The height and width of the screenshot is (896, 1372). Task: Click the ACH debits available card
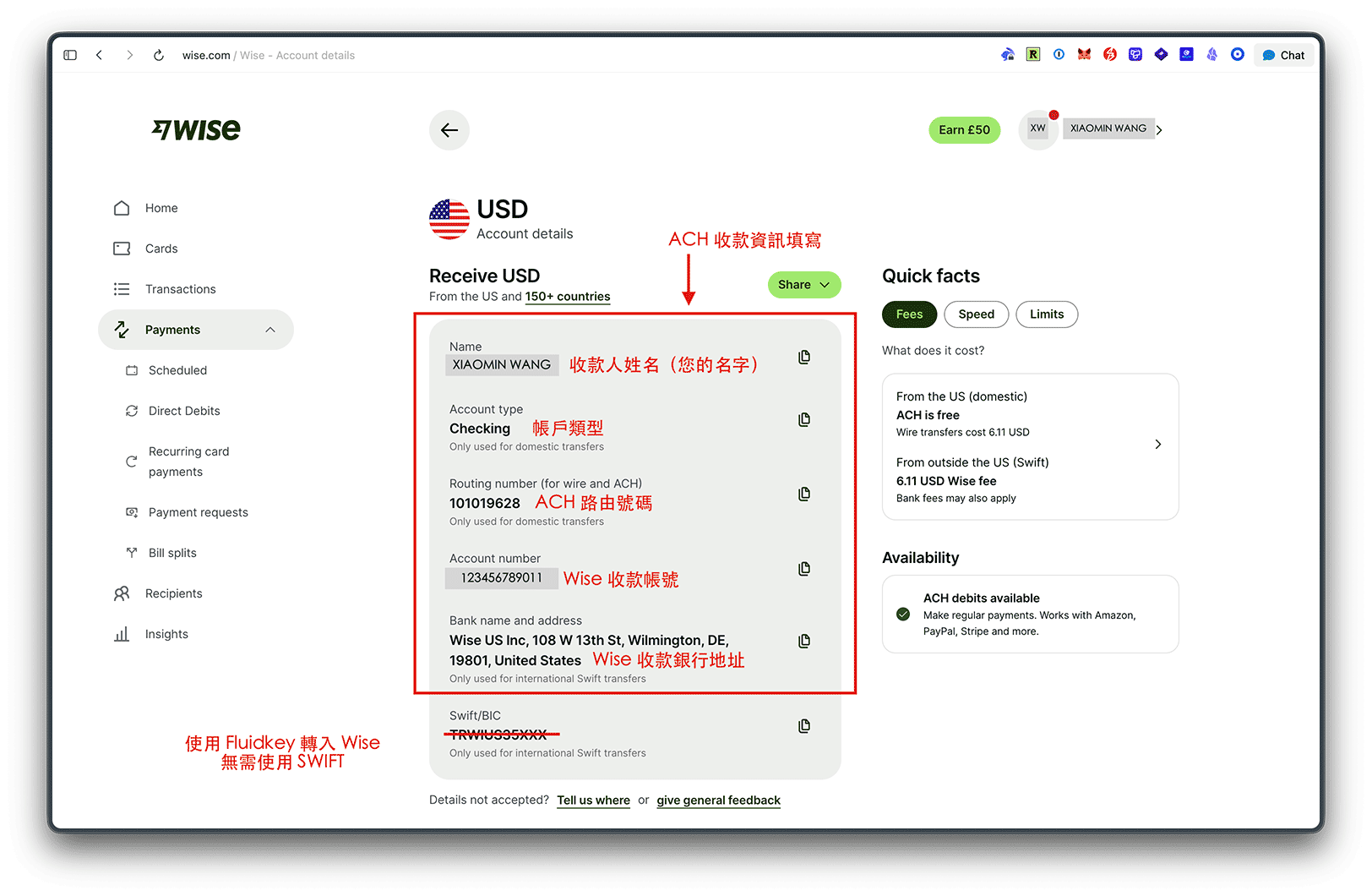tap(1030, 615)
